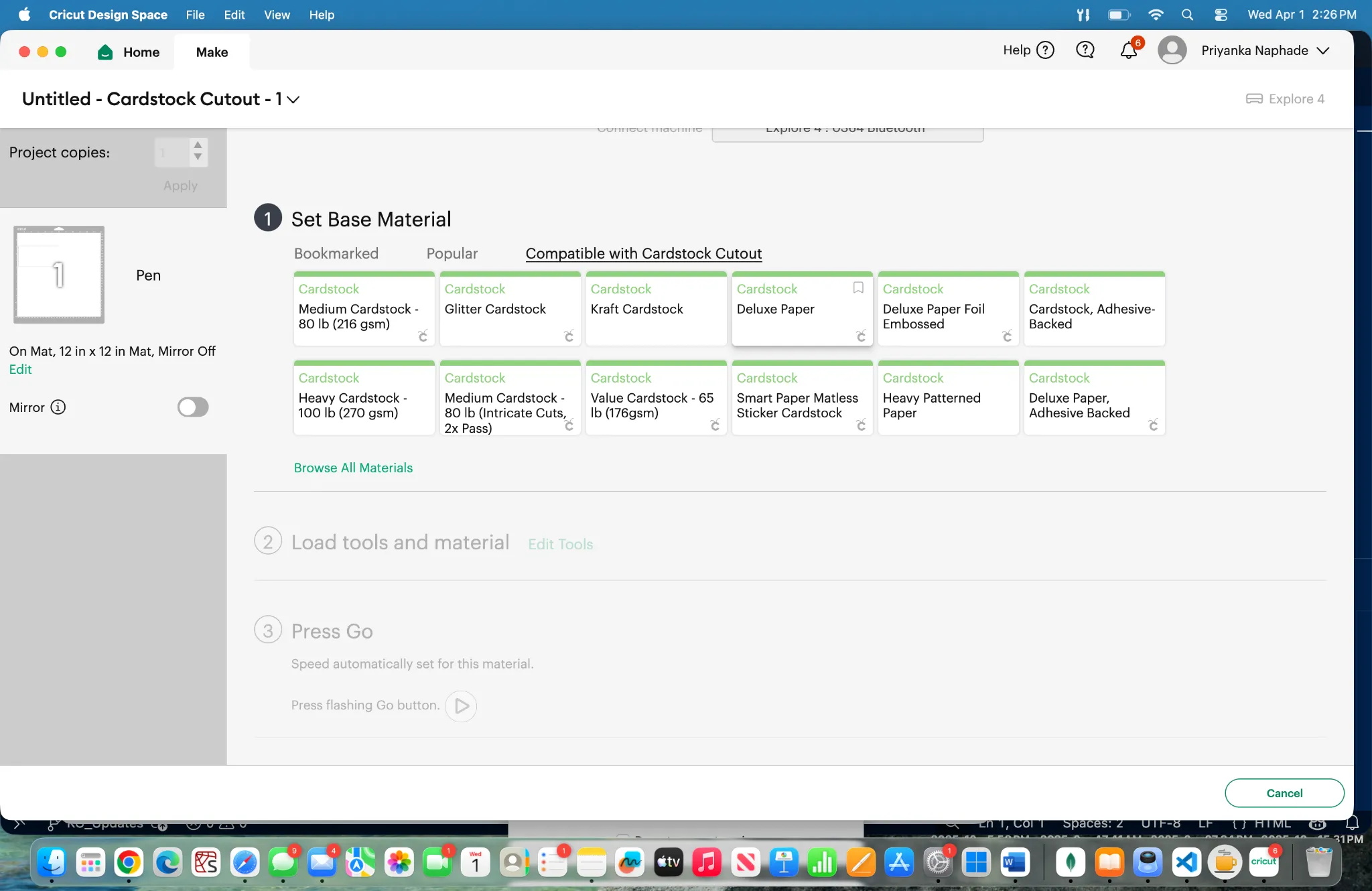
Task: Open System Settings from the Dock
Action: (938, 862)
